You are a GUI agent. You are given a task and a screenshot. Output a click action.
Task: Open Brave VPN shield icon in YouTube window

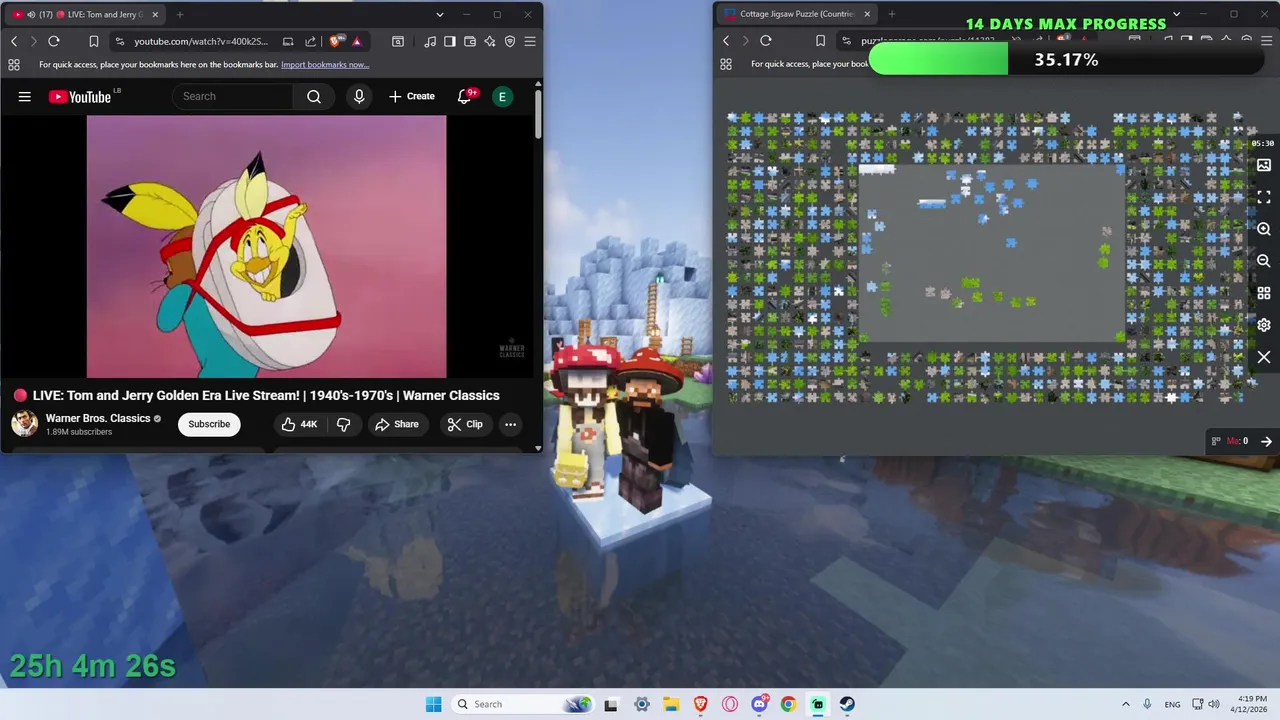(x=510, y=41)
